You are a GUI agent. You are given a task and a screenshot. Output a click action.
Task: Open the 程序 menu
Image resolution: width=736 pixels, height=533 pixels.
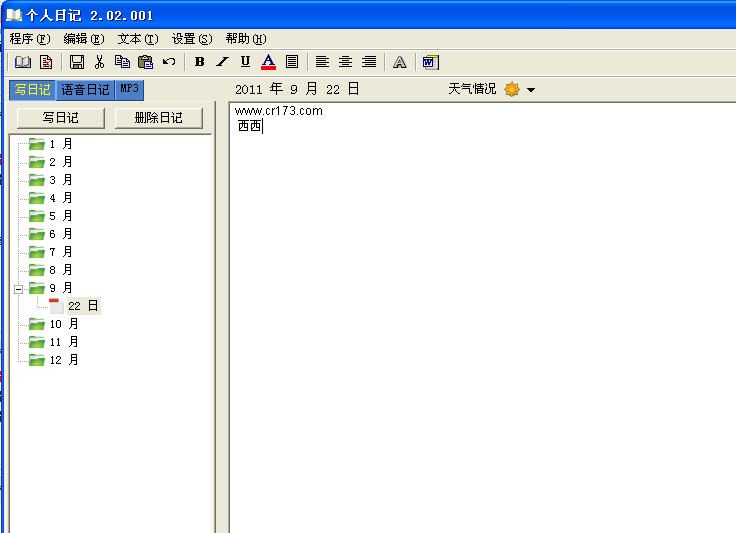[x=30, y=39]
